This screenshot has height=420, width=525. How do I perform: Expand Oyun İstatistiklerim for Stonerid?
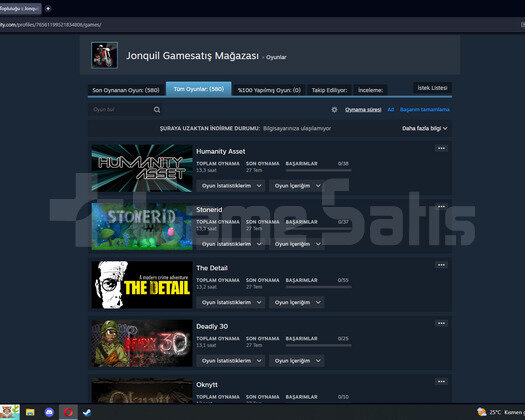[x=231, y=244]
